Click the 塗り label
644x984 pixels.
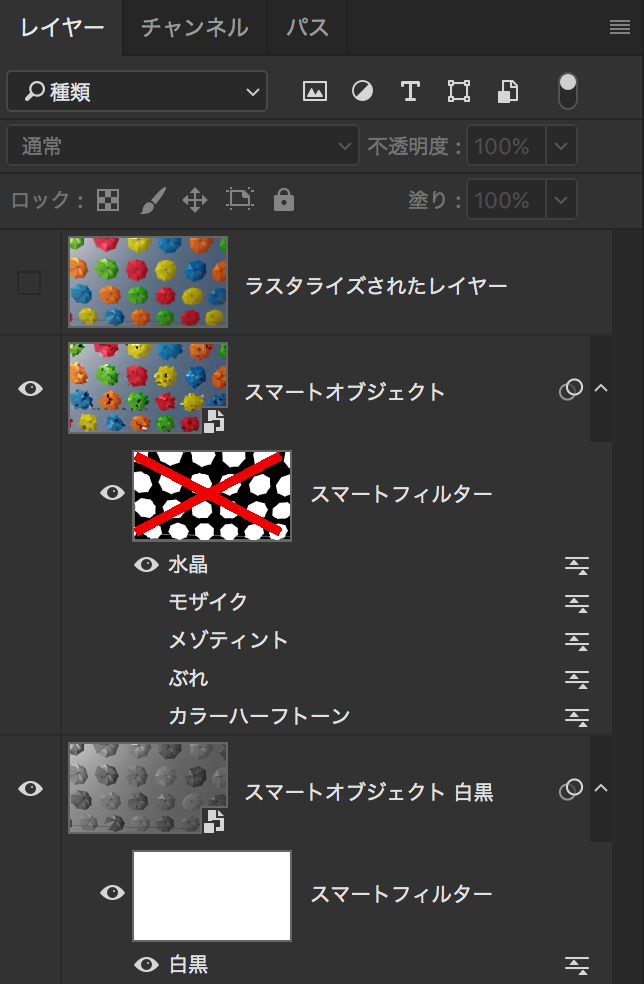(x=434, y=201)
